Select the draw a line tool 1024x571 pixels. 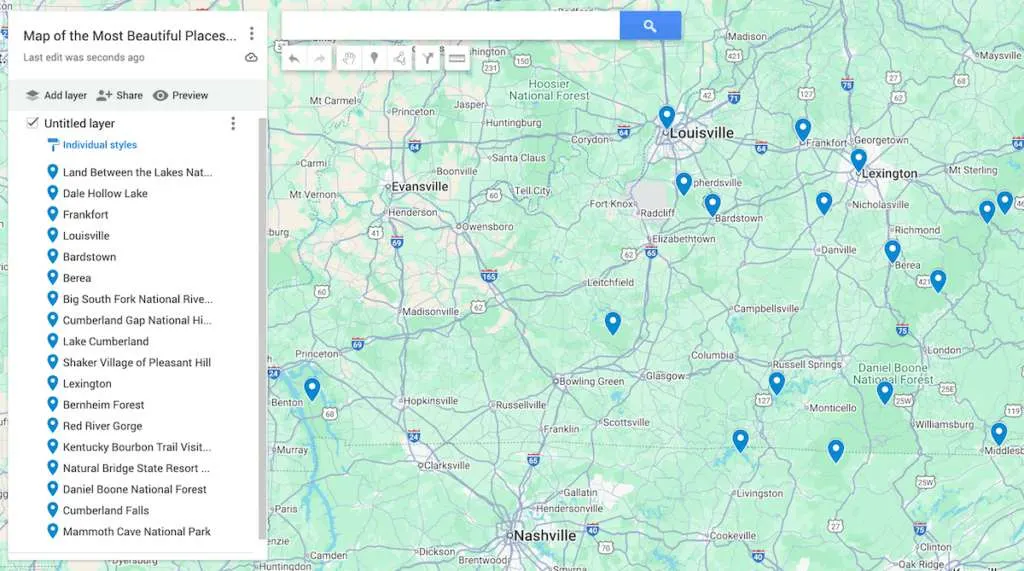(400, 59)
